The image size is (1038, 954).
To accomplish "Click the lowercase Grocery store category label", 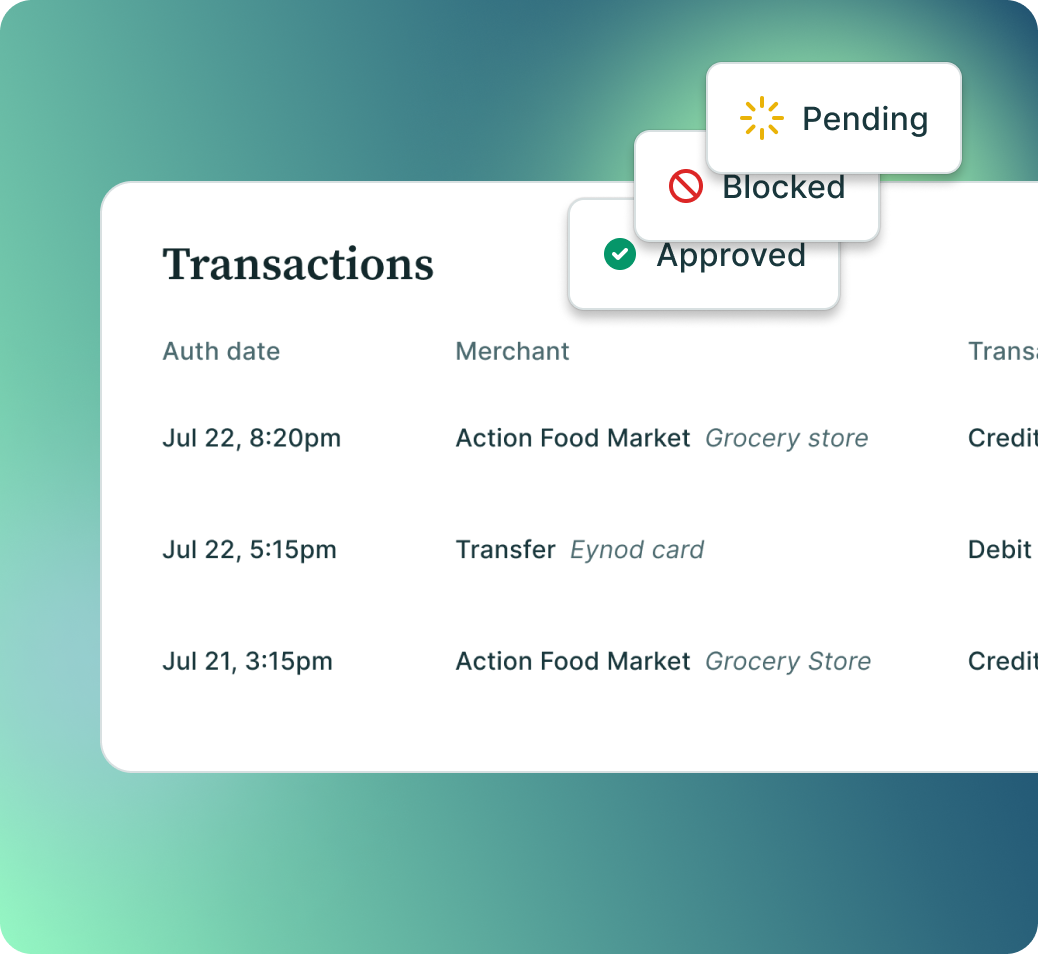I will pyautogui.click(x=786, y=438).
